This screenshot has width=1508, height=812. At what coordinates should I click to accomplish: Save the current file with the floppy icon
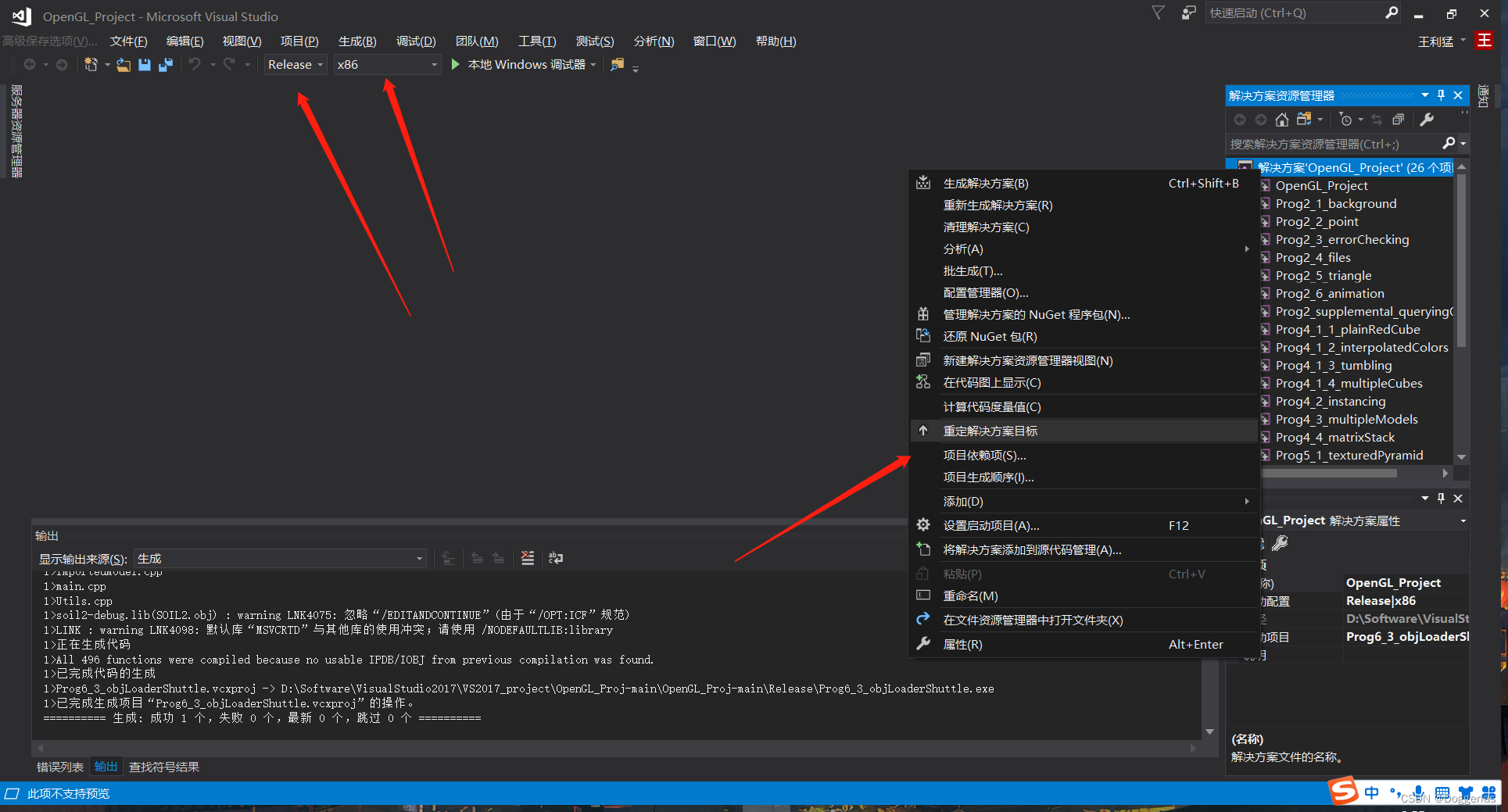145,65
